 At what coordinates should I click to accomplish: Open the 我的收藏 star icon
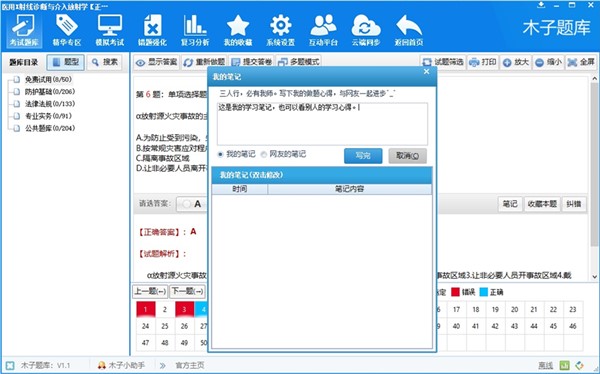[x=238, y=30]
